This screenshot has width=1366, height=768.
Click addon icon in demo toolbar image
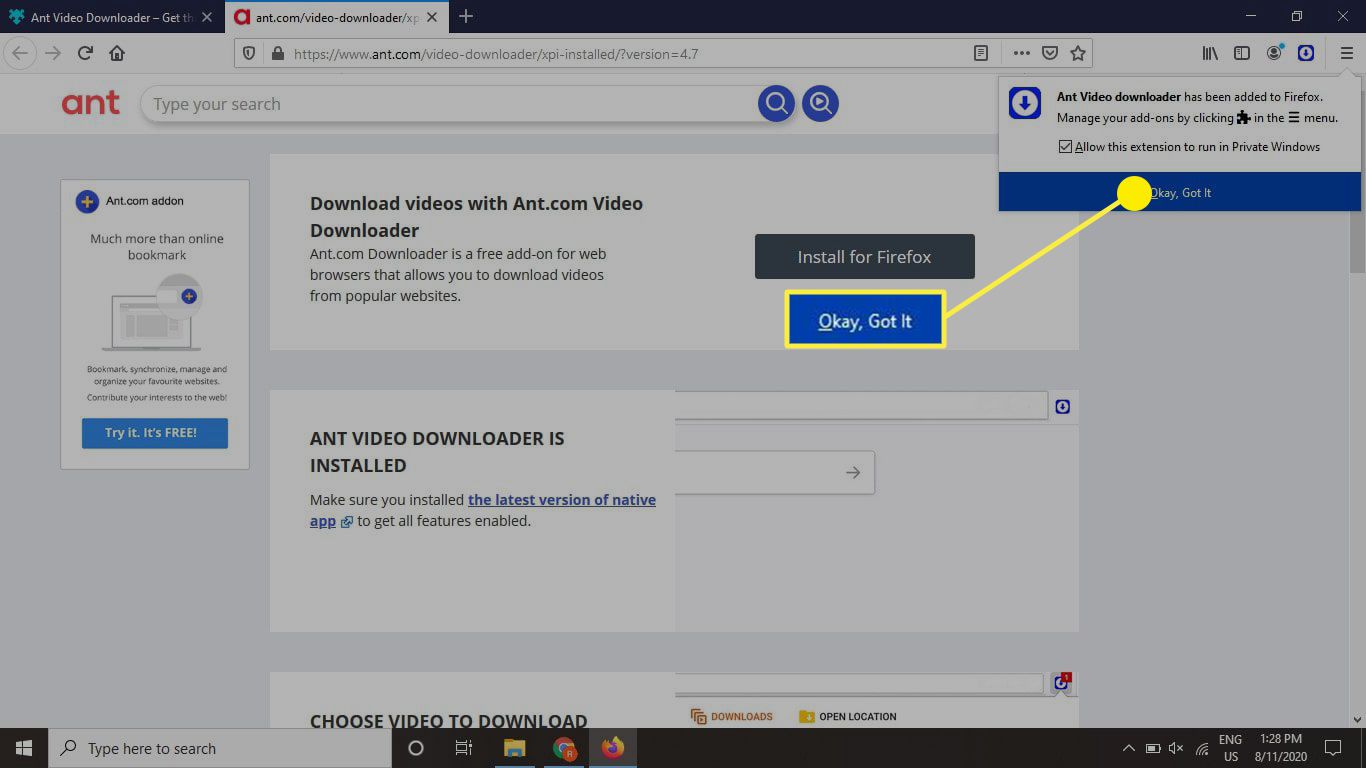pos(1062,406)
